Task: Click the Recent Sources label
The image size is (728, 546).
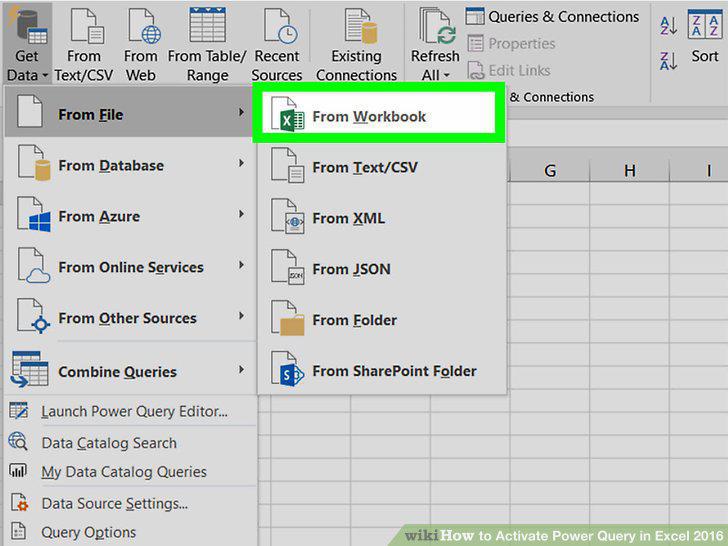Action: [x=277, y=65]
